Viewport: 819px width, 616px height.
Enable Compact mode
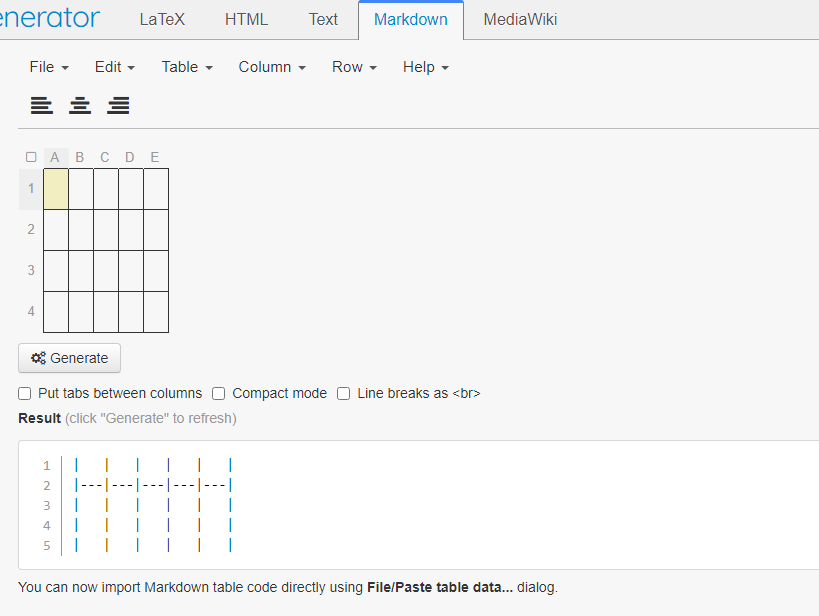click(218, 393)
